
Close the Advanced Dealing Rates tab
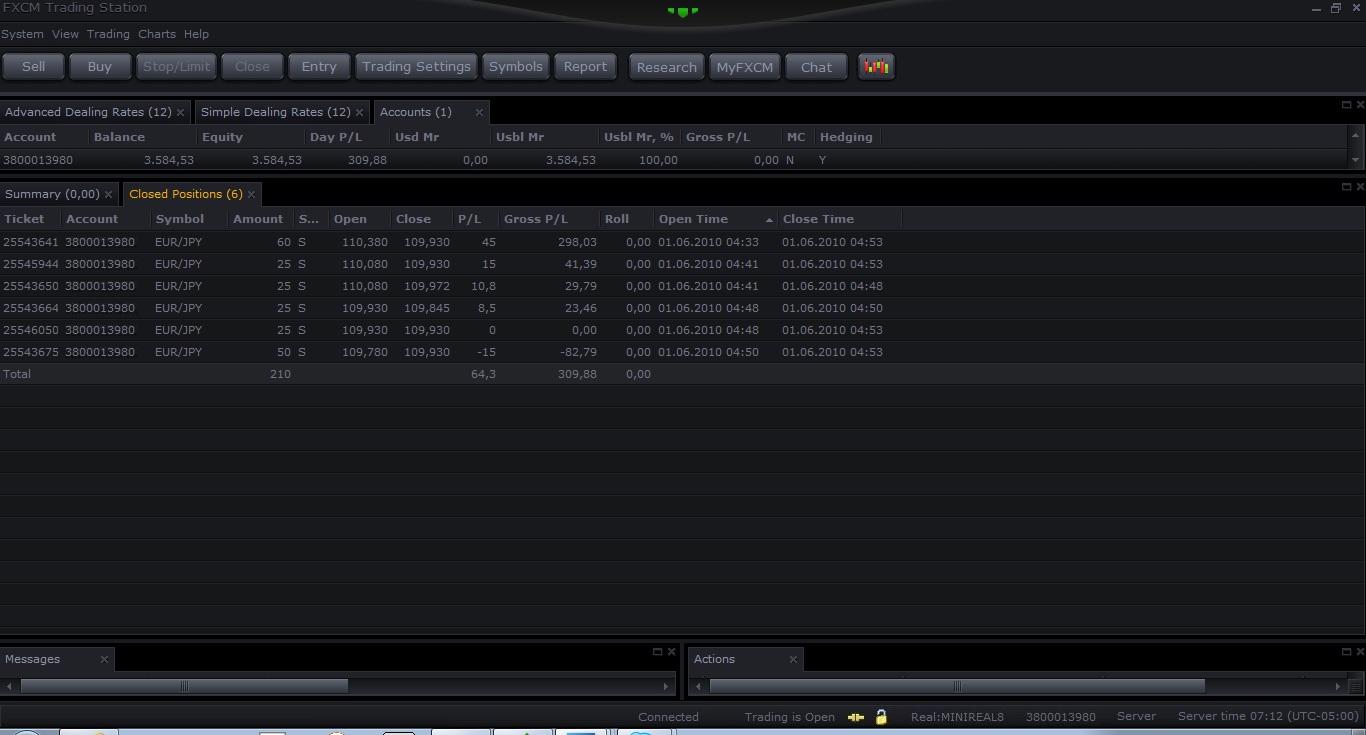tap(181, 113)
